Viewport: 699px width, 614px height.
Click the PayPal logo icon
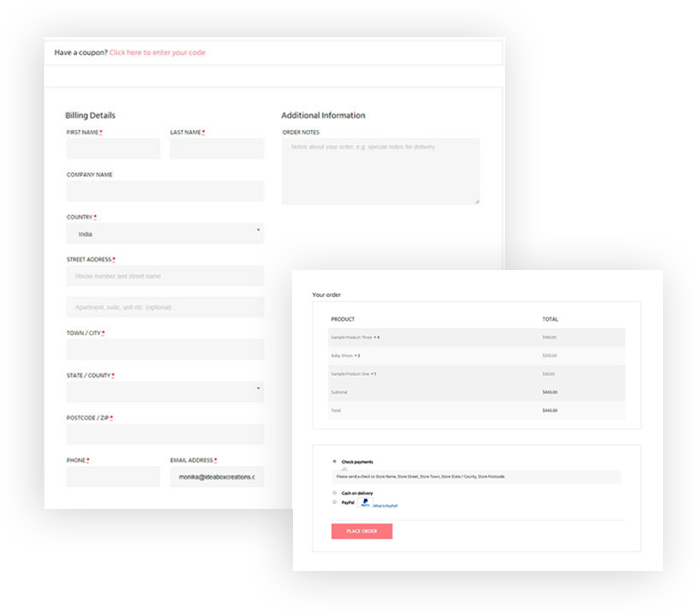point(365,503)
